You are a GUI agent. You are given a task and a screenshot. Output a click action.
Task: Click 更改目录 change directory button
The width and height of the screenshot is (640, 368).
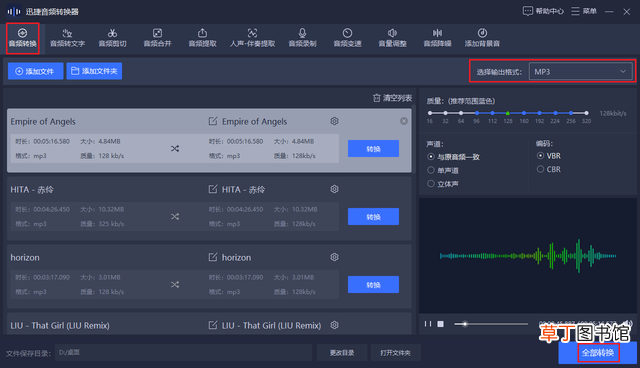[x=342, y=352]
